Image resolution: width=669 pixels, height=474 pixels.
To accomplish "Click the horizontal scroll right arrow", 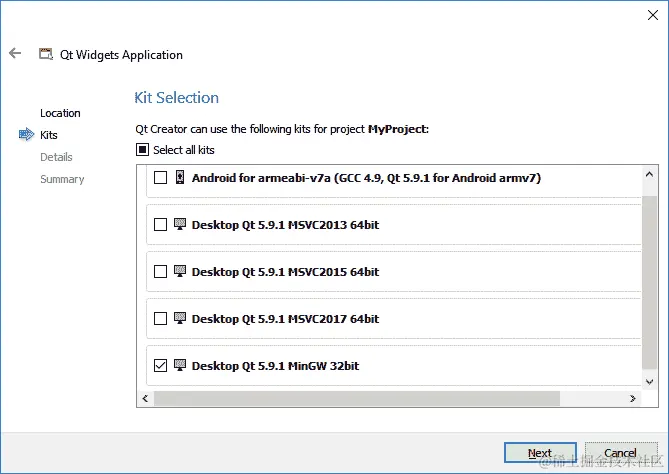I will 633,398.
